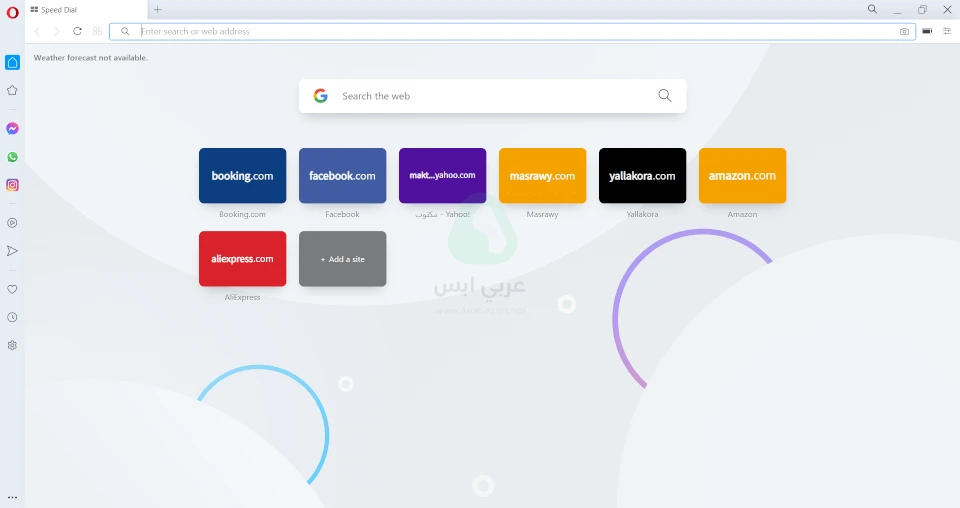This screenshot has height=508, width=960.
Task: Open the AliExpress speed dial tile
Action: pos(242,259)
